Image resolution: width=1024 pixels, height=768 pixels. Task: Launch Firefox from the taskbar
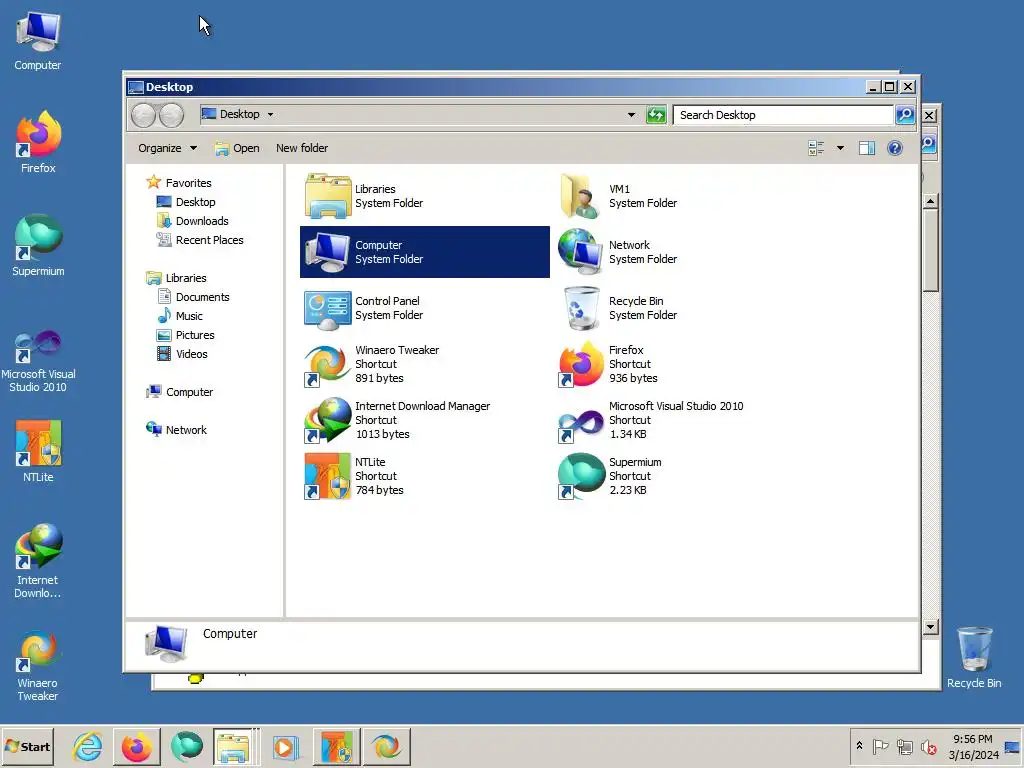[136, 747]
